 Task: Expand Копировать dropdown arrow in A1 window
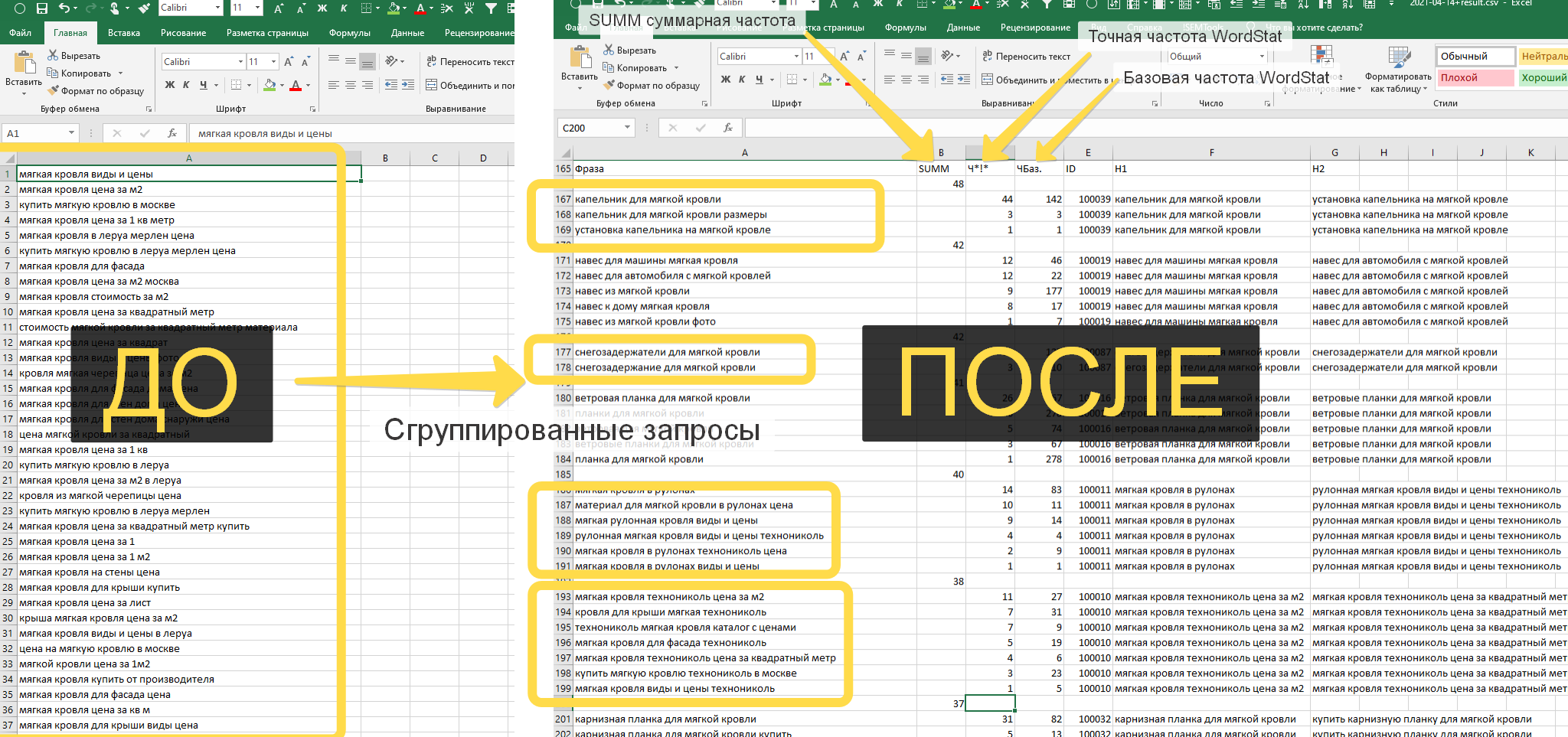[x=119, y=73]
